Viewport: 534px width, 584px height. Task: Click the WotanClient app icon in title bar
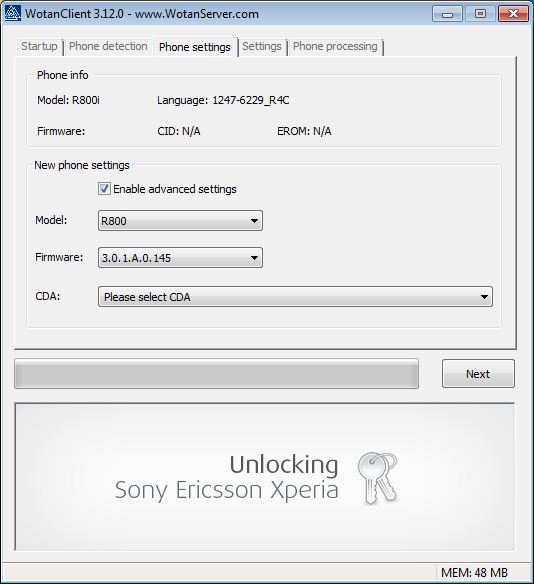[13, 13]
